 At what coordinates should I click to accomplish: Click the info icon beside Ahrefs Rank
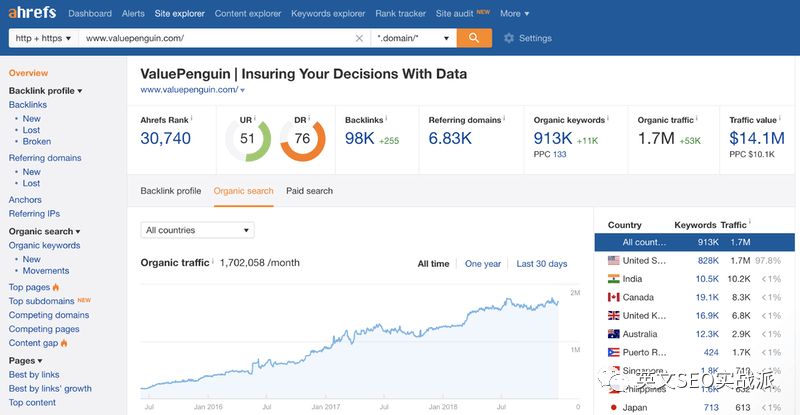[191, 118]
